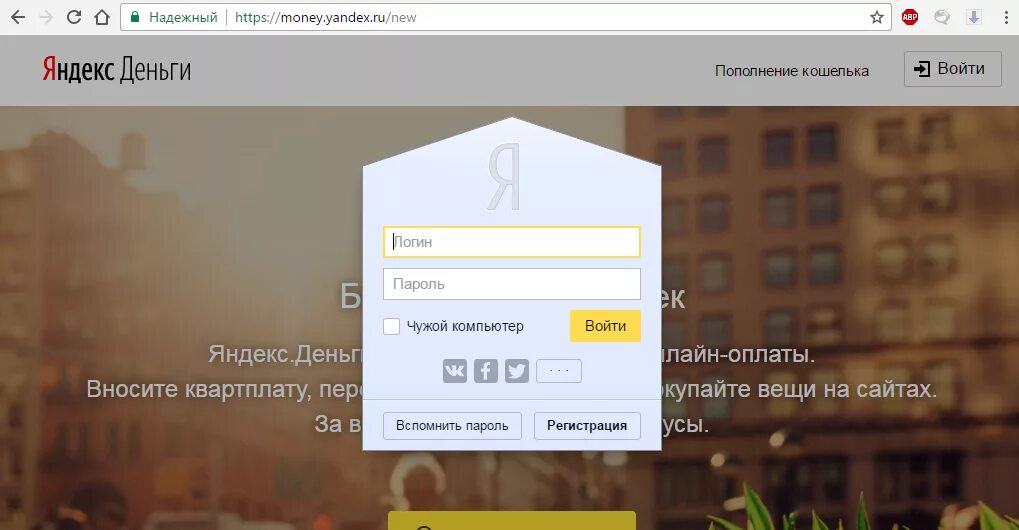Reload the page with the refresh icon
This screenshot has height=530, width=1019.
(x=74, y=18)
